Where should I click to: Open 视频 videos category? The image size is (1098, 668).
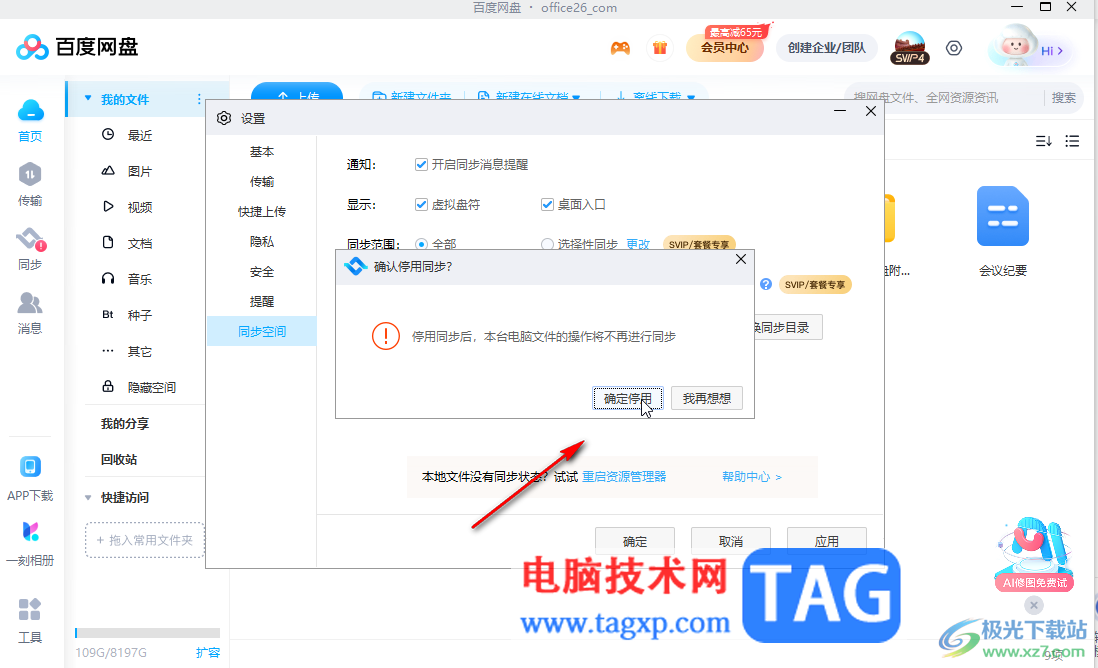[139, 207]
